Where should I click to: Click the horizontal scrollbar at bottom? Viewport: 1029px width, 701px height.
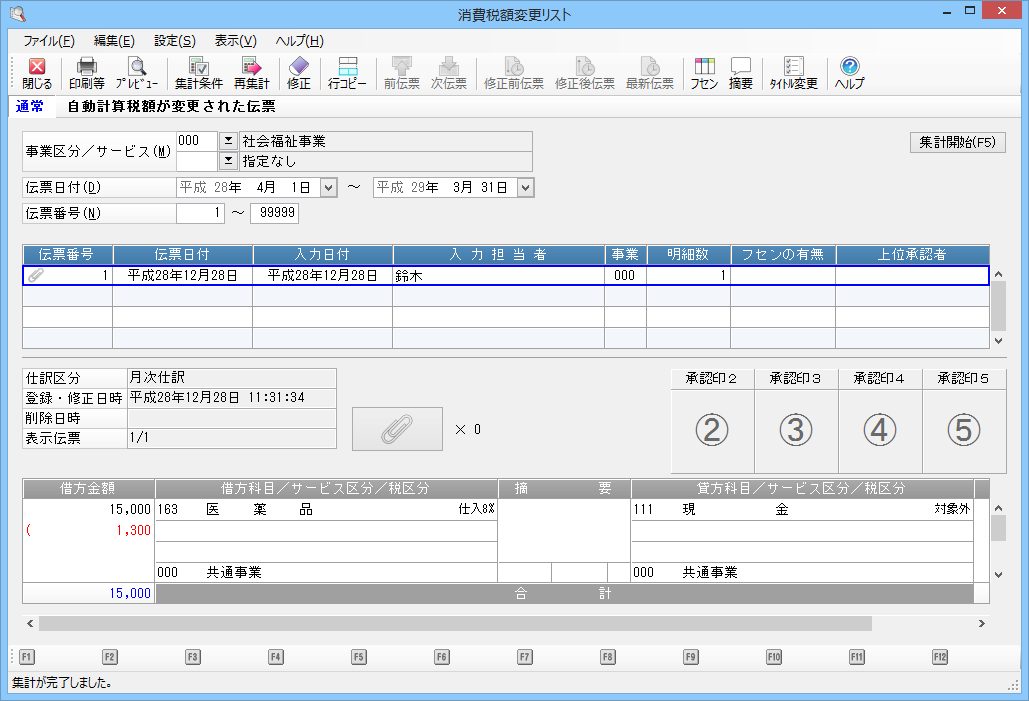pyautogui.click(x=455, y=623)
